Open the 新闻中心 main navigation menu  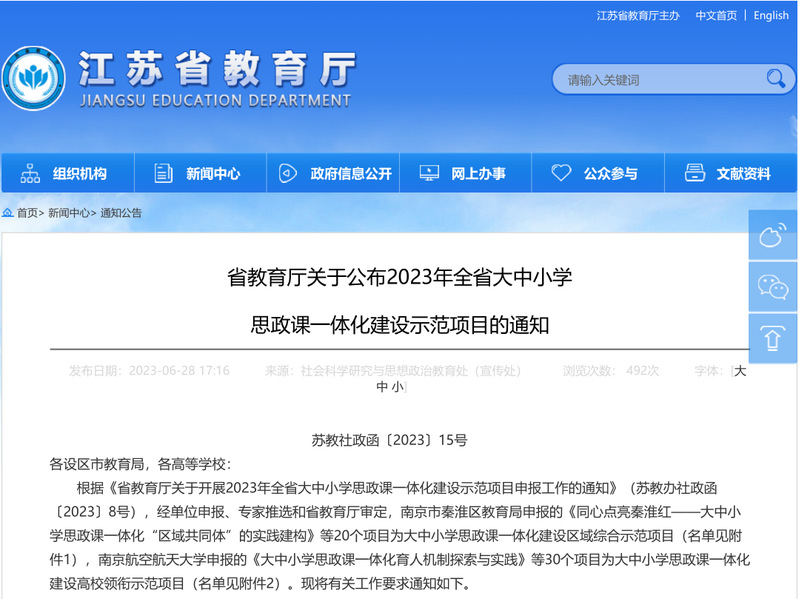212,174
